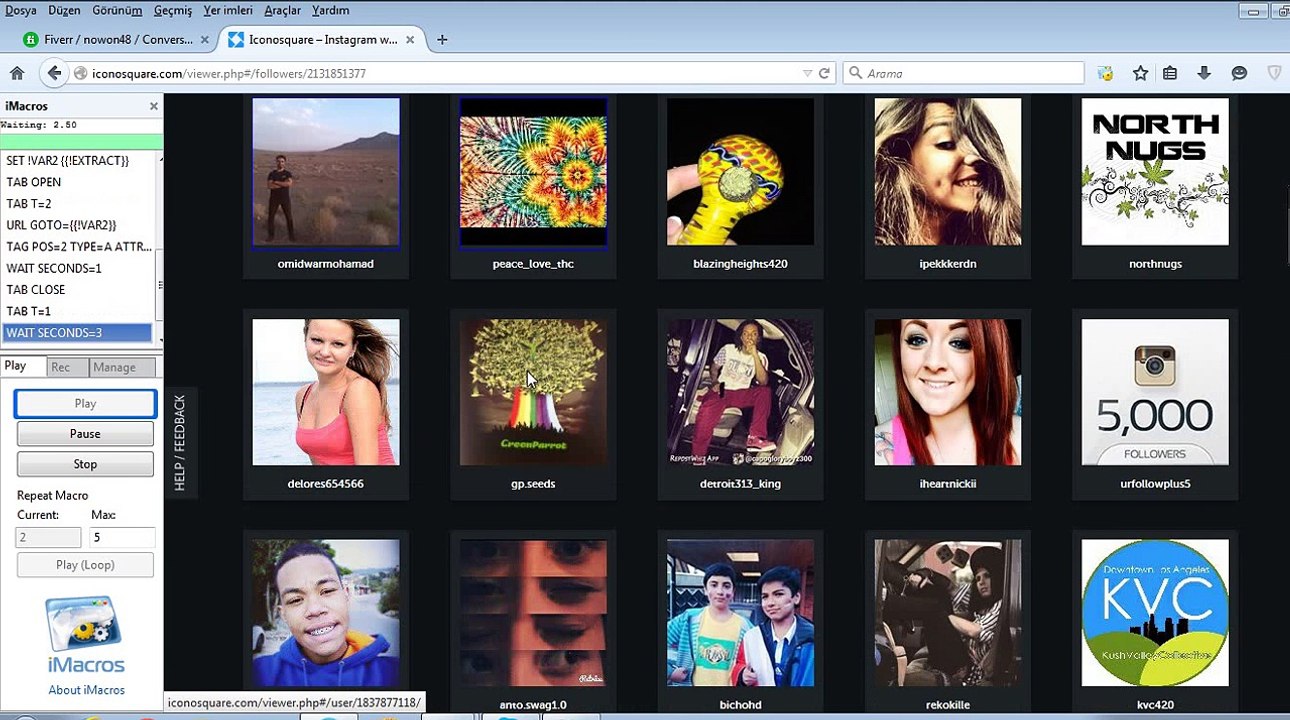1290x720 pixels.
Task: Click the Max repeat count field
Action: 122,537
